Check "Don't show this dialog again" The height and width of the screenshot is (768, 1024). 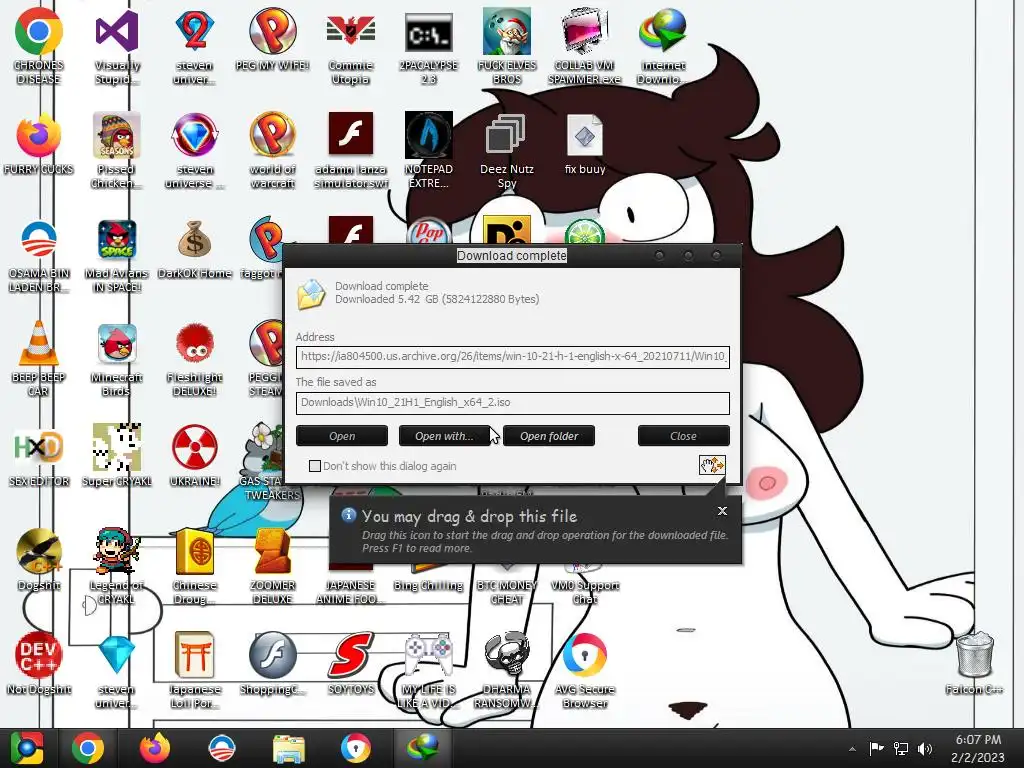315,466
